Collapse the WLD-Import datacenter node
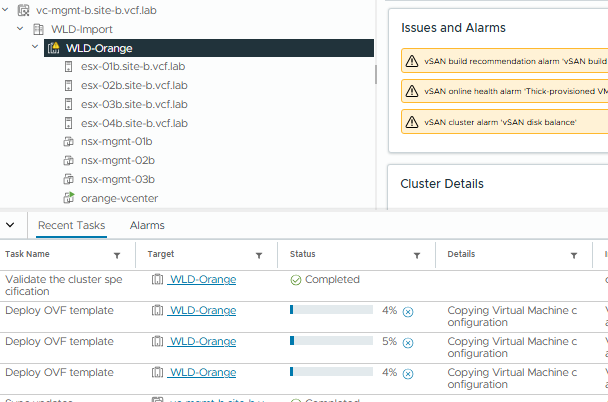The width and height of the screenshot is (608, 402). click(21, 29)
